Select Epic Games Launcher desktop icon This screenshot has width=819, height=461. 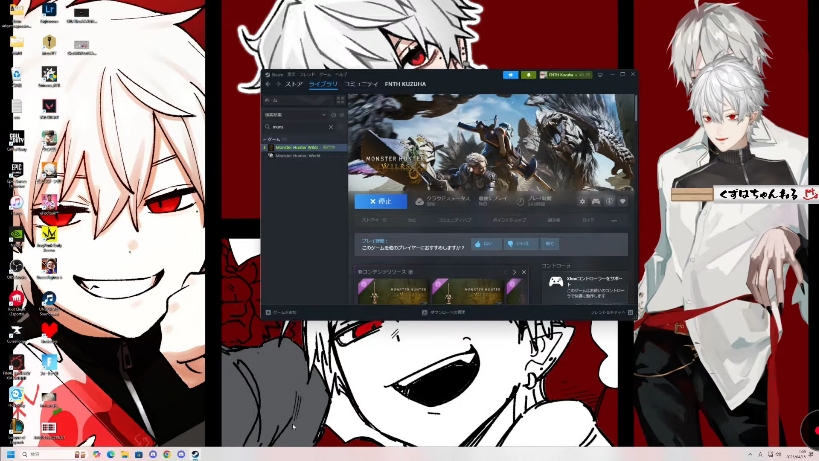pyautogui.click(x=17, y=173)
